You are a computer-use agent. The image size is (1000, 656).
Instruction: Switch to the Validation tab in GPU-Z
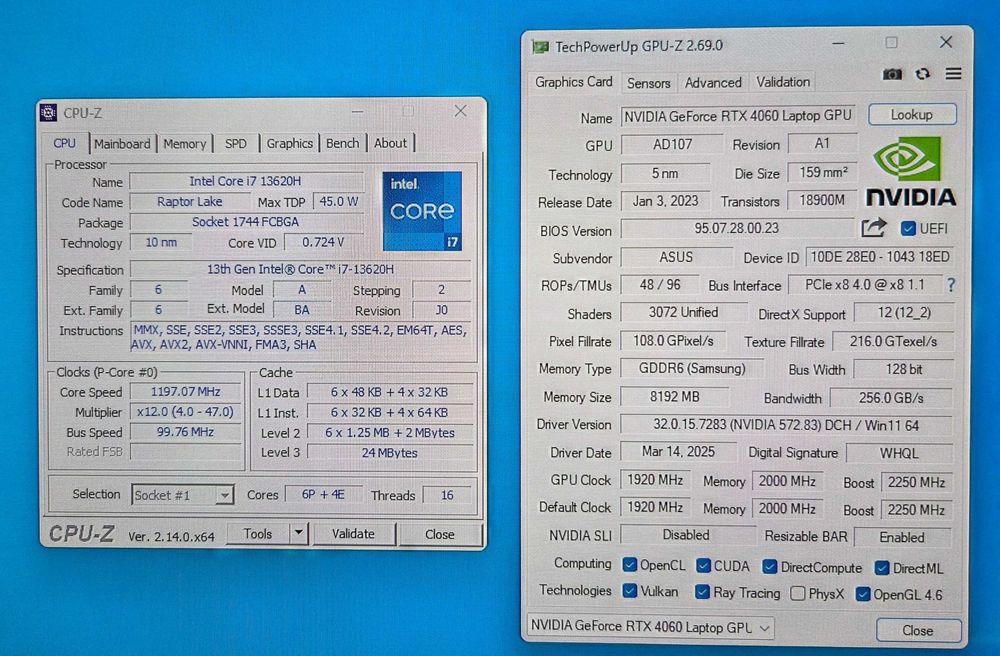pyautogui.click(x=783, y=82)
